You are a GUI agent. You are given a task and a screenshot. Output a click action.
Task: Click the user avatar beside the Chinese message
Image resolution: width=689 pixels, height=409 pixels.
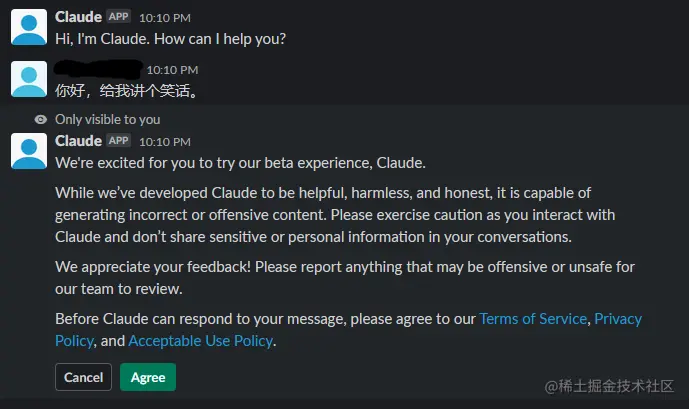coord(28,79)
